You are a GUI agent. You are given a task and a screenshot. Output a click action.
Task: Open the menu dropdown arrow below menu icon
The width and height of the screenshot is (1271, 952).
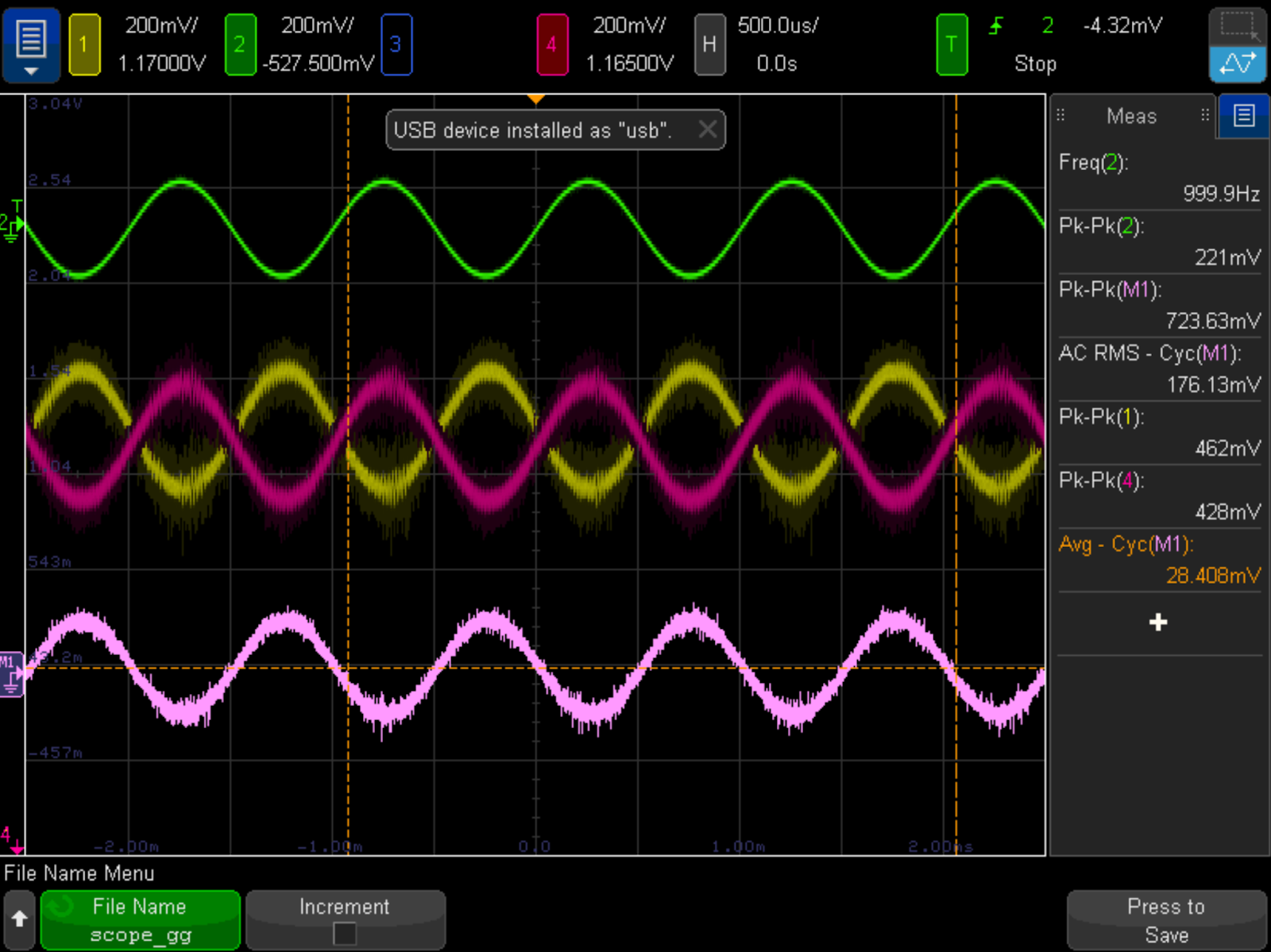(32, 71)
